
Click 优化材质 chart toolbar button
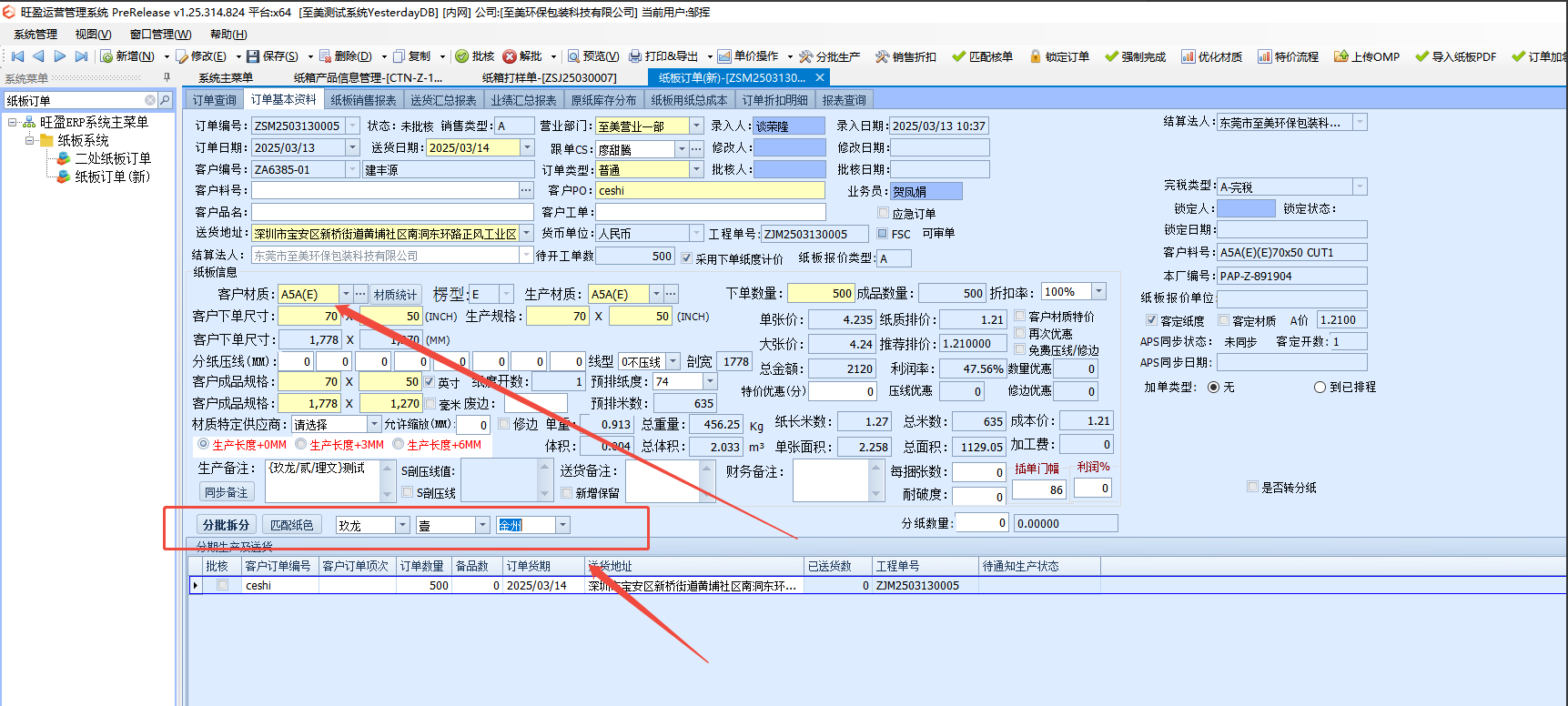point(1211,56)
